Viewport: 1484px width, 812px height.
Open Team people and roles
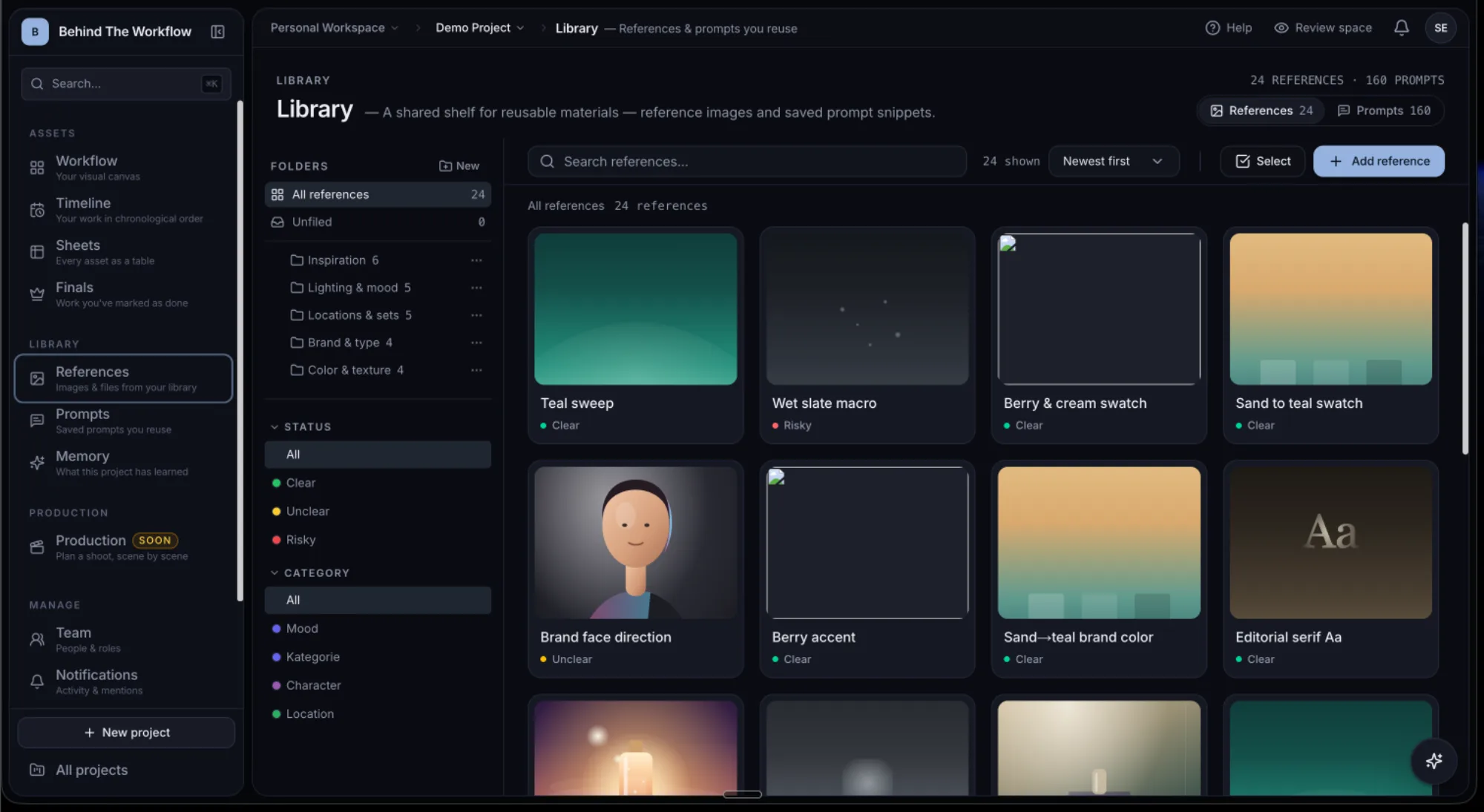coord(122,639)
